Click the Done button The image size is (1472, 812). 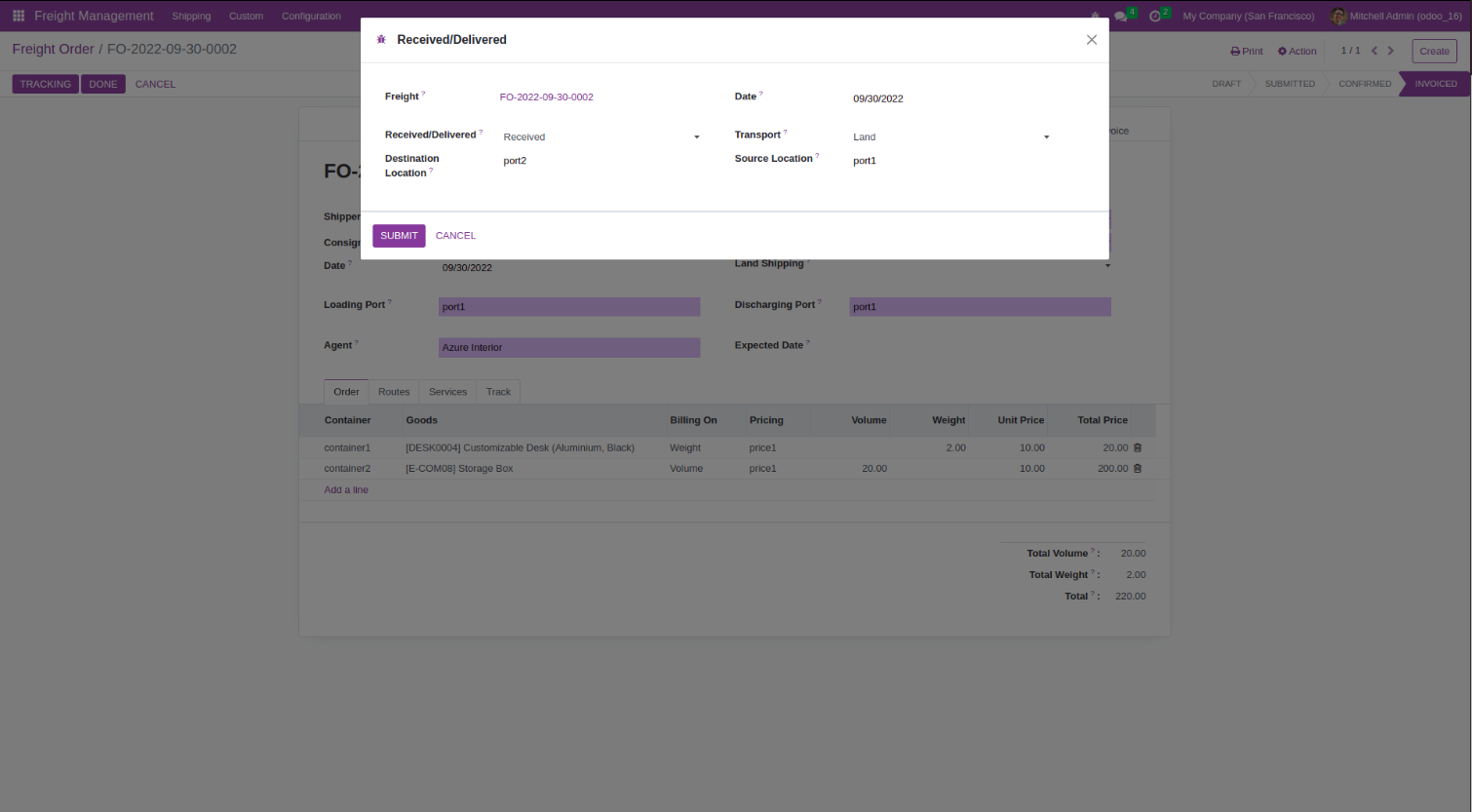click(103, 84)
